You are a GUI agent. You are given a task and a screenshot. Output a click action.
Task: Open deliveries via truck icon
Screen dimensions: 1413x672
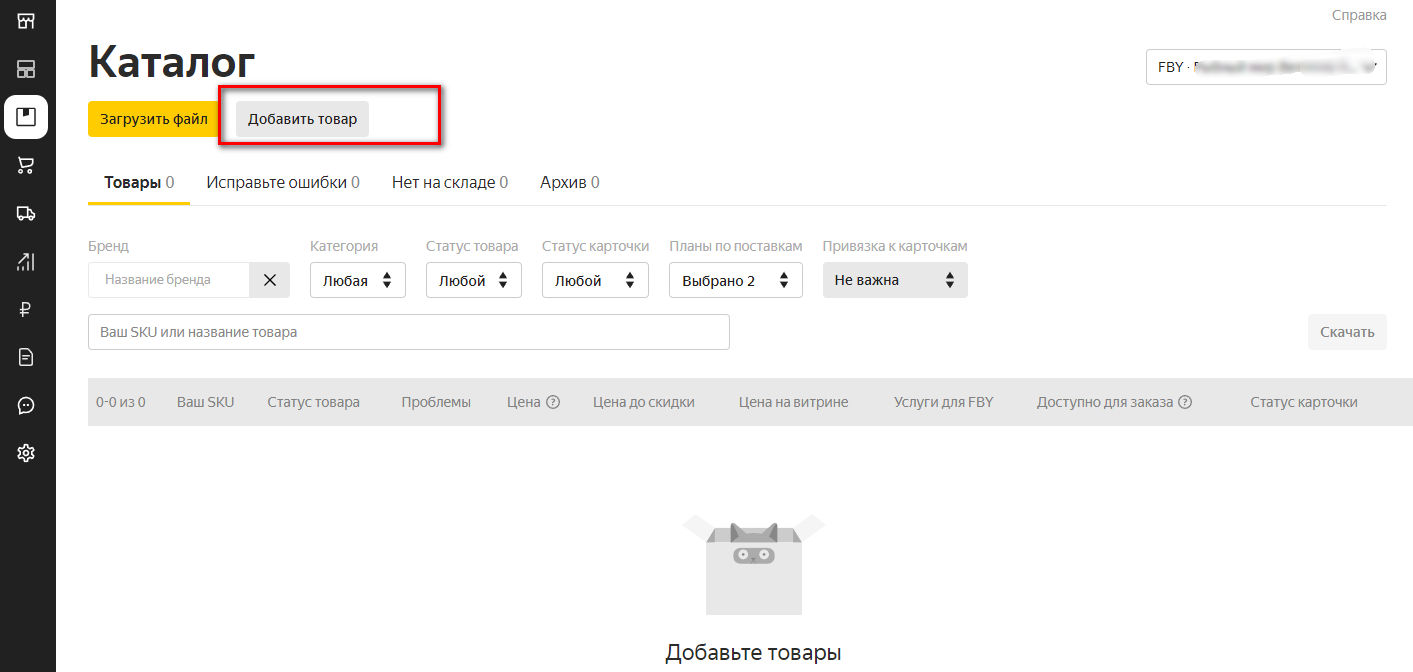click(26, 213)
